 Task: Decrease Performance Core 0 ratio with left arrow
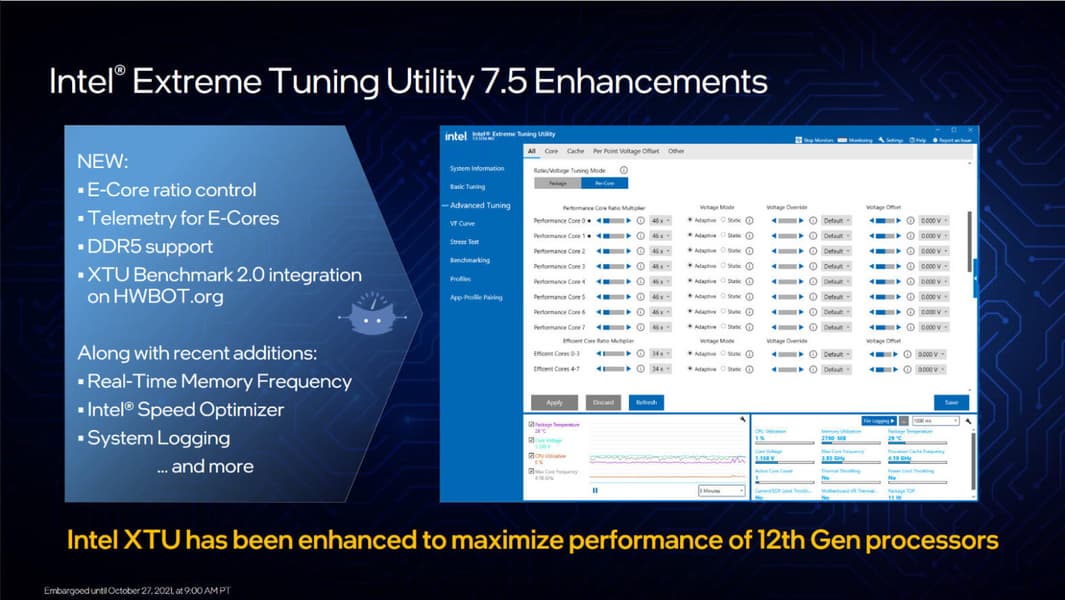click(598, 220)
